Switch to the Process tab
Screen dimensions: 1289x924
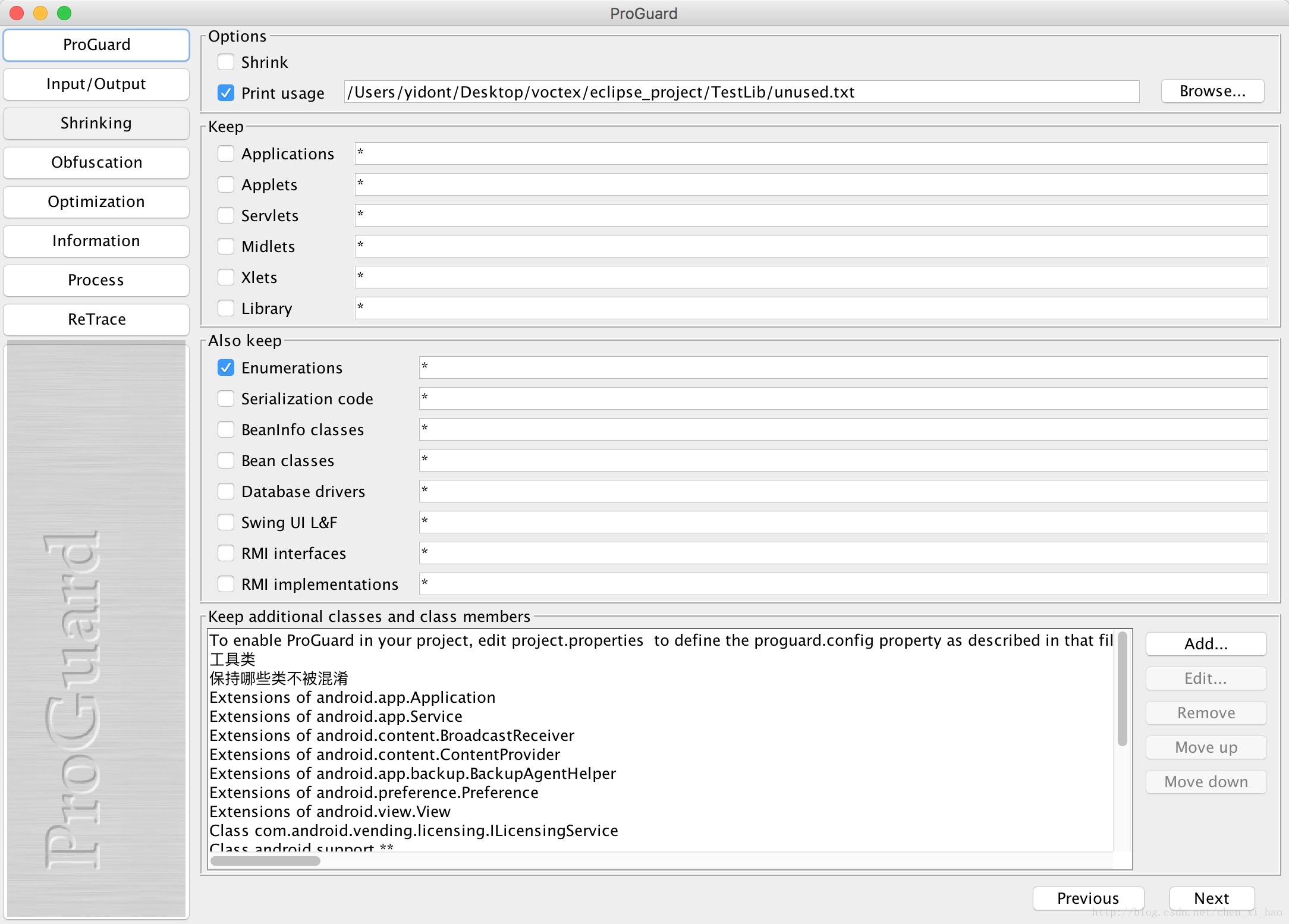tap(96, 281)
